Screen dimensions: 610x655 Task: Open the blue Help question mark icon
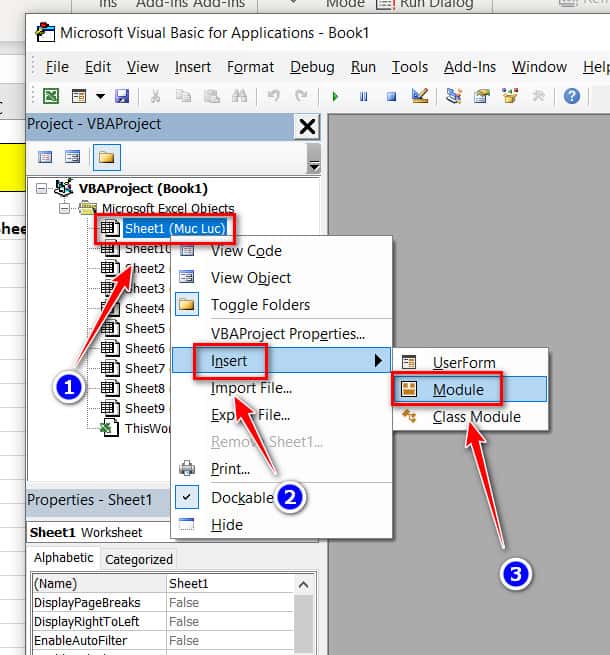[572, 96]
